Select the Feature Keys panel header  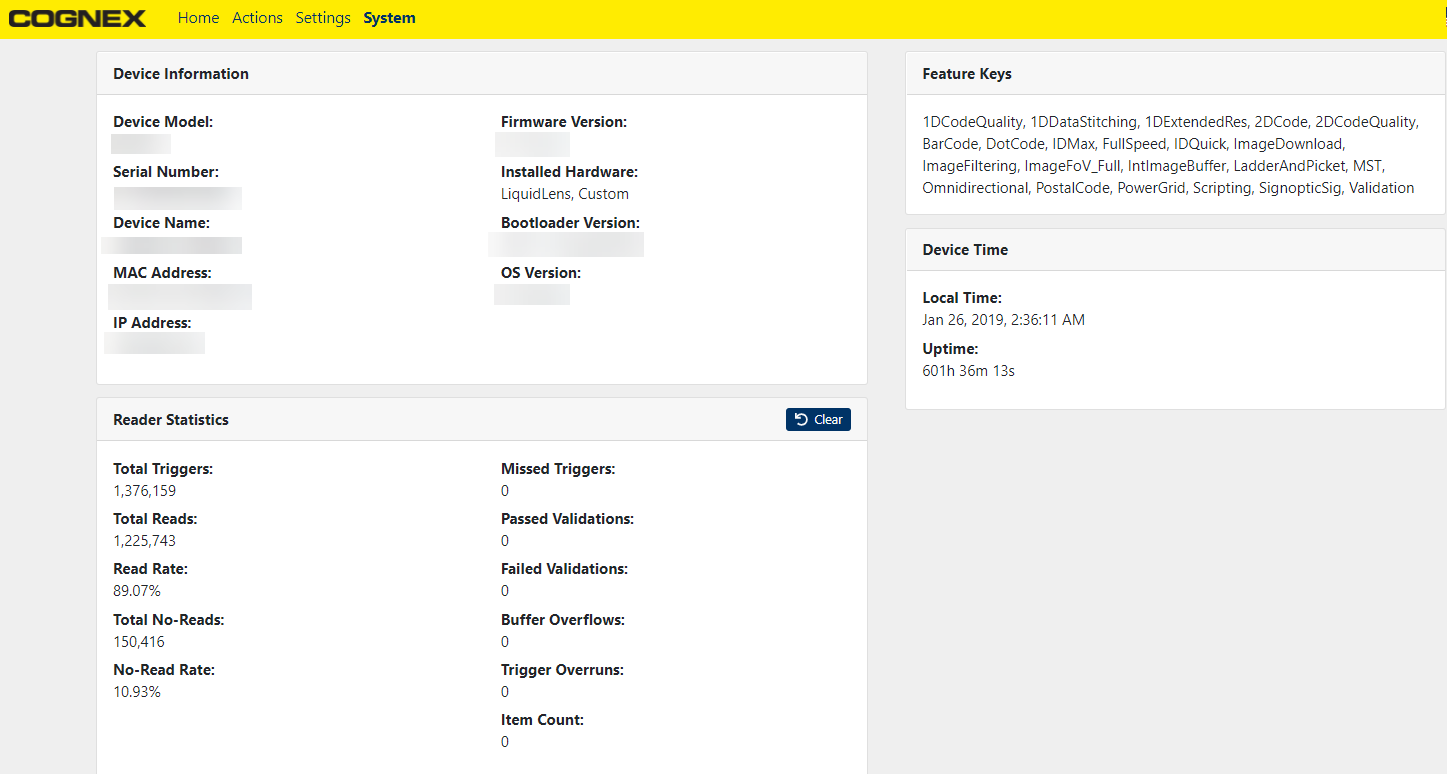click(x=967, y=74)
